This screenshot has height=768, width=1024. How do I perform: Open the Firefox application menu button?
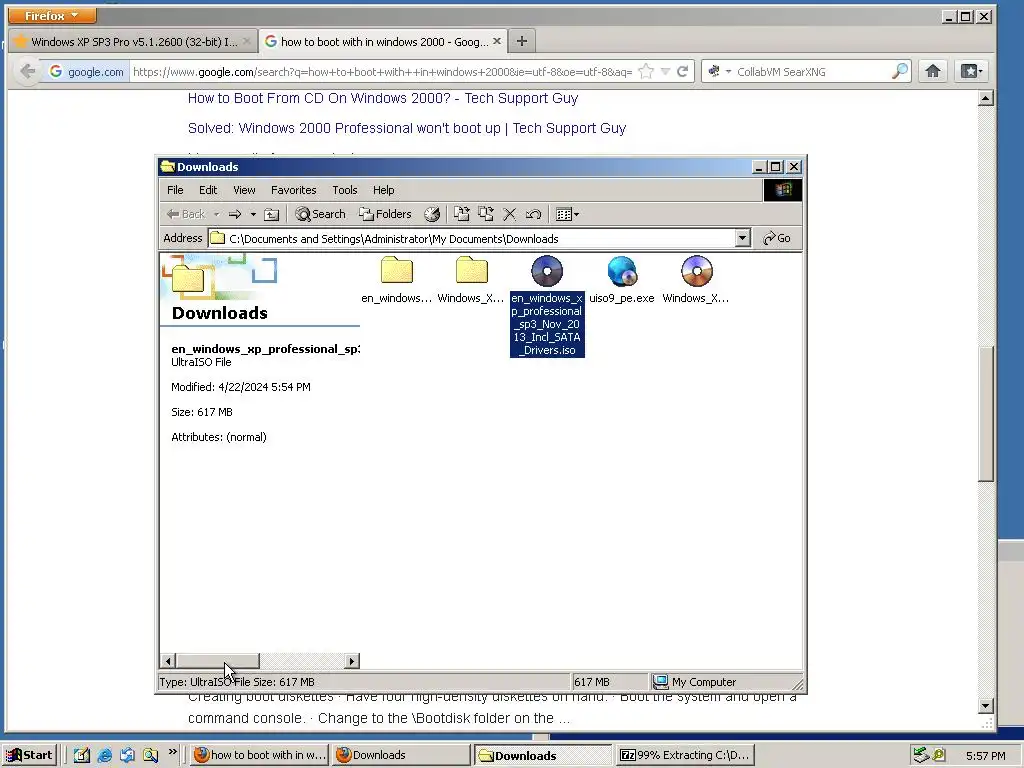tap(52, 15)
